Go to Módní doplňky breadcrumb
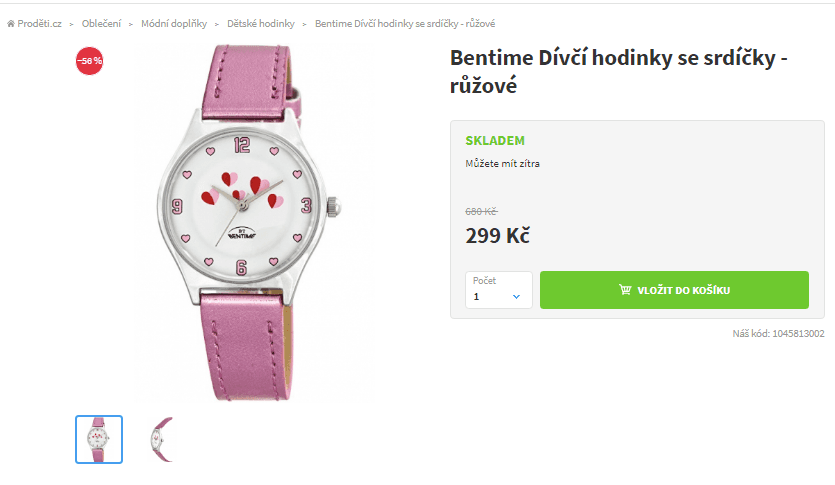 174,23
